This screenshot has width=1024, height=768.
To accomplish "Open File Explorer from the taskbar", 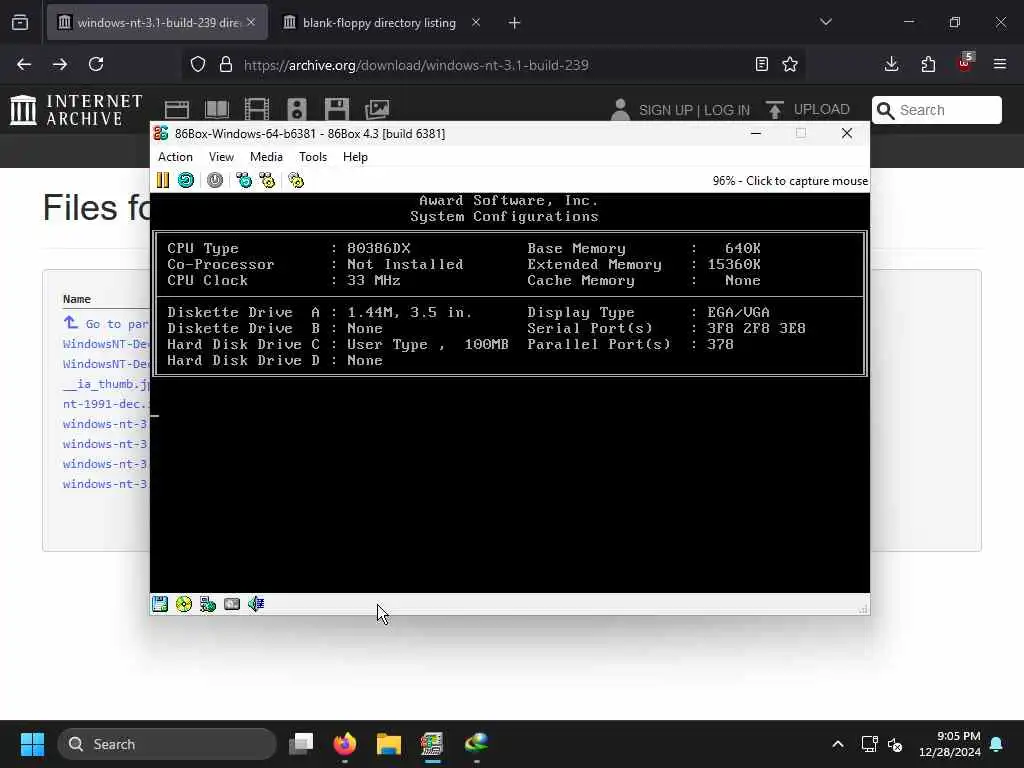I will point(389,744).
